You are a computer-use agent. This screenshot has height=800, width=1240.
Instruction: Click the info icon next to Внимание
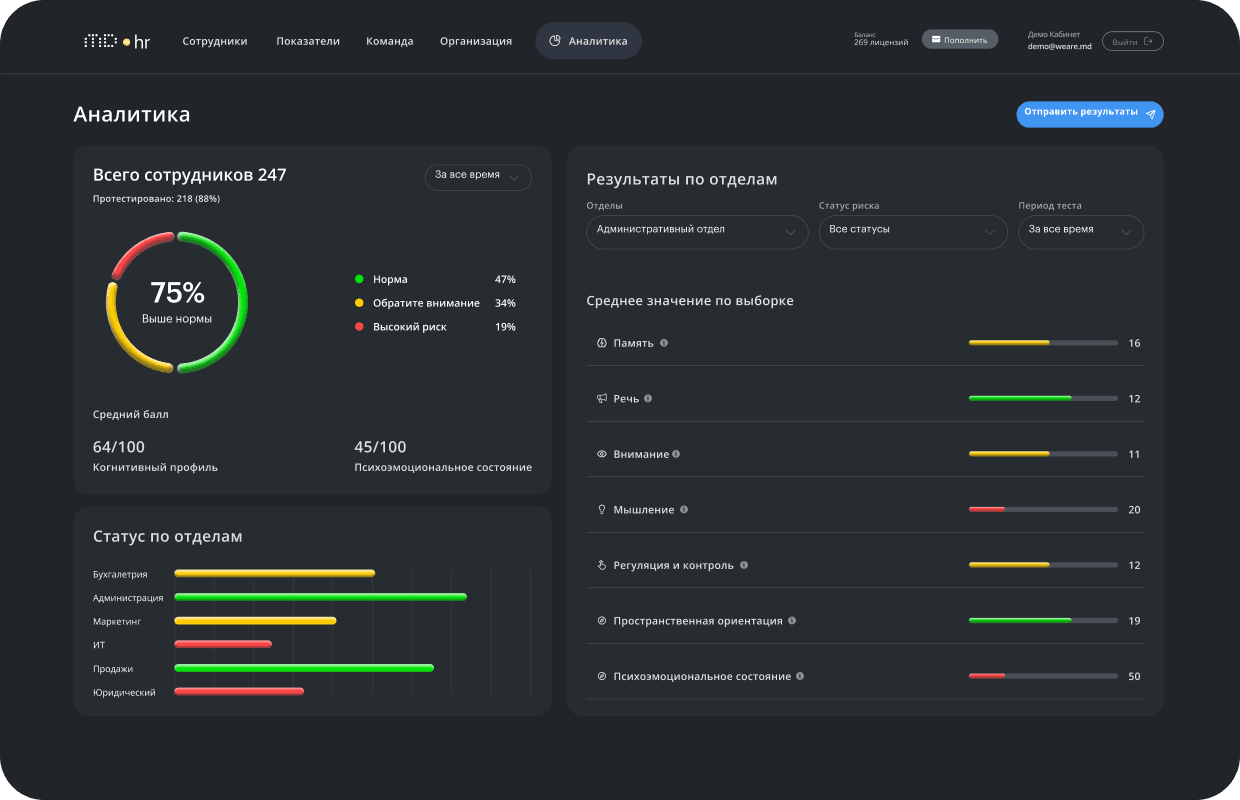click(x=676, y=454)
